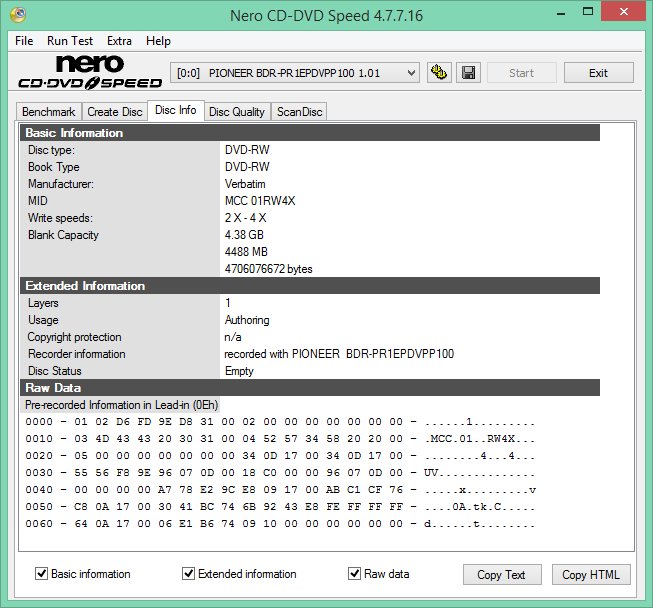Click the 4706076672 bytes value
Screen dimensions: 653x608
268,269
